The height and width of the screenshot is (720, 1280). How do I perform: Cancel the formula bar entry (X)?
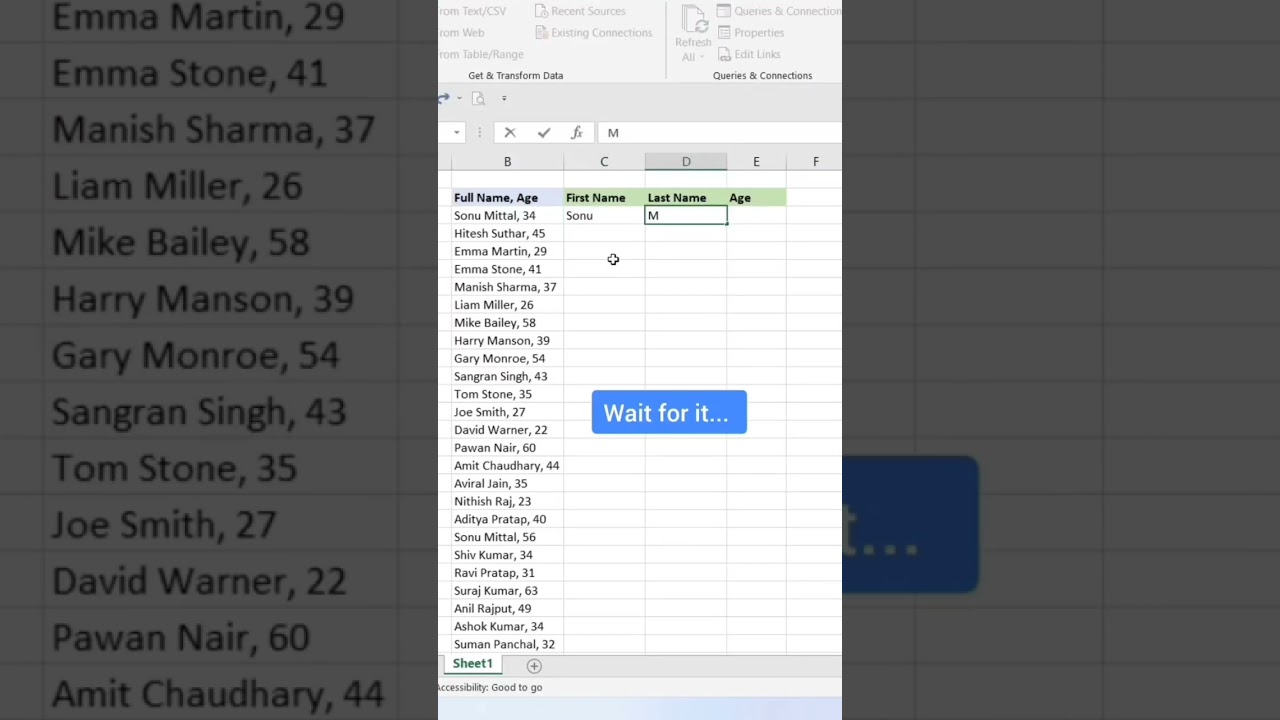(510, 133)
